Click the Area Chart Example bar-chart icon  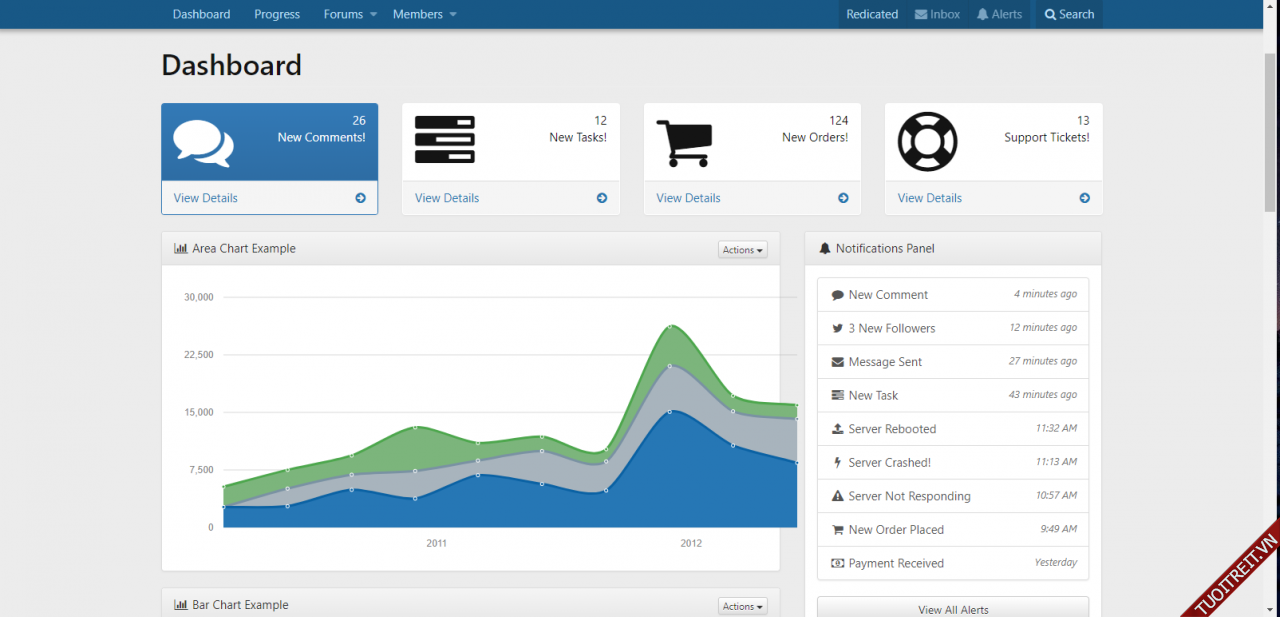[181, 248]
